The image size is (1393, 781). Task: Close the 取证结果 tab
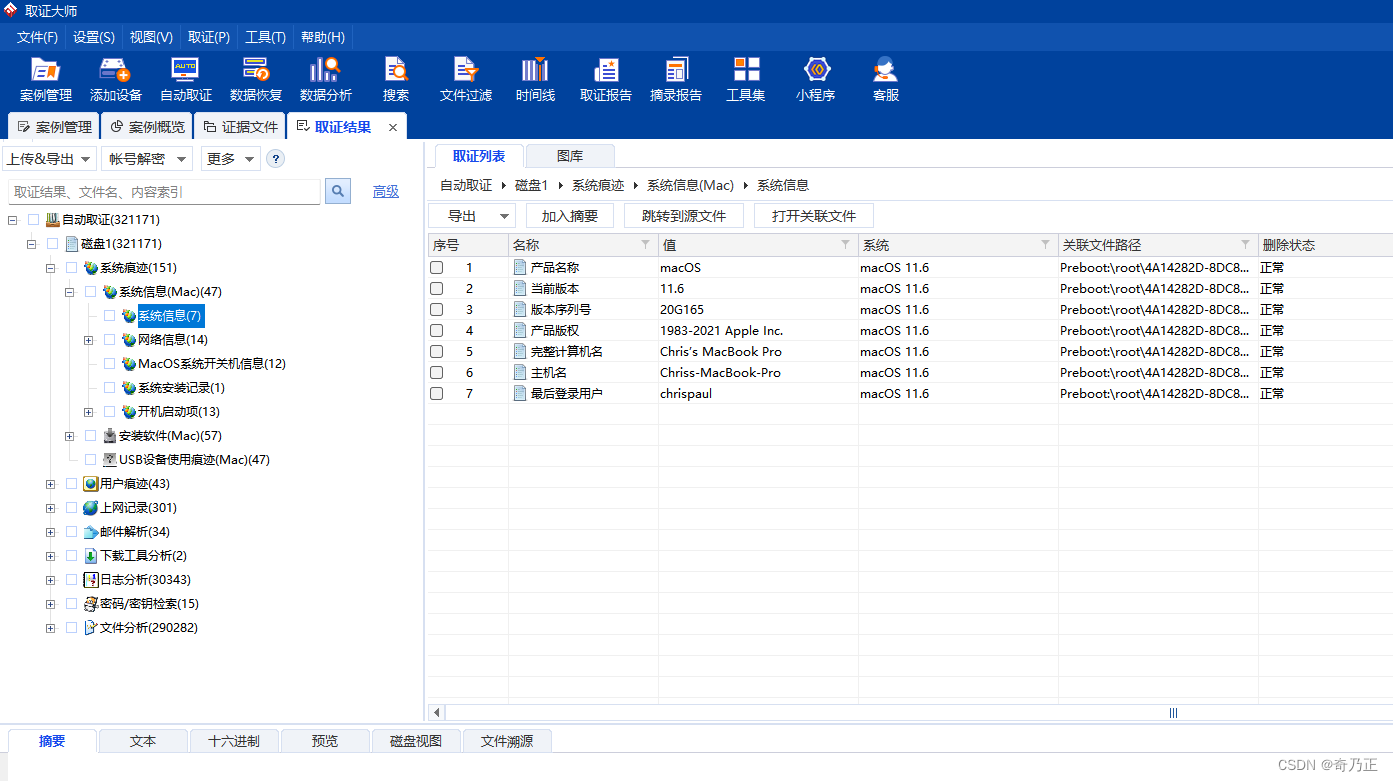[393, 128]
